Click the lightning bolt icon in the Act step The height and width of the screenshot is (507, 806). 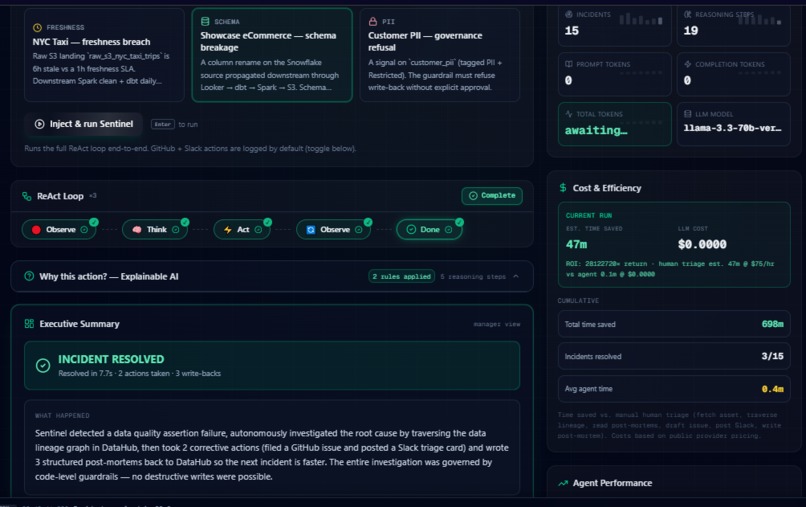228,230
